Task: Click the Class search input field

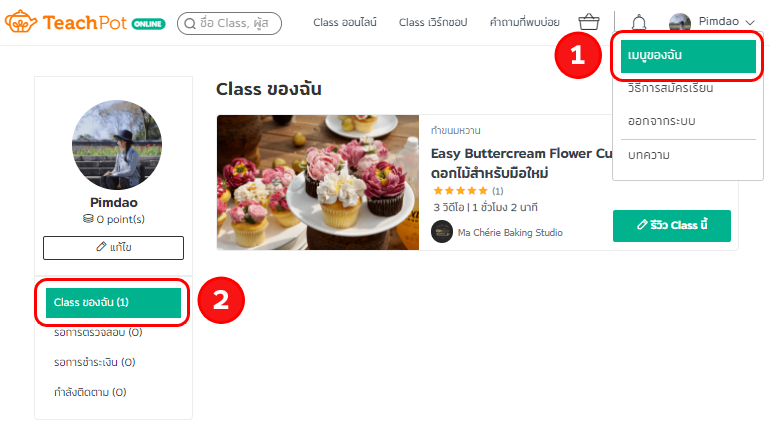Action: (229, 24)
